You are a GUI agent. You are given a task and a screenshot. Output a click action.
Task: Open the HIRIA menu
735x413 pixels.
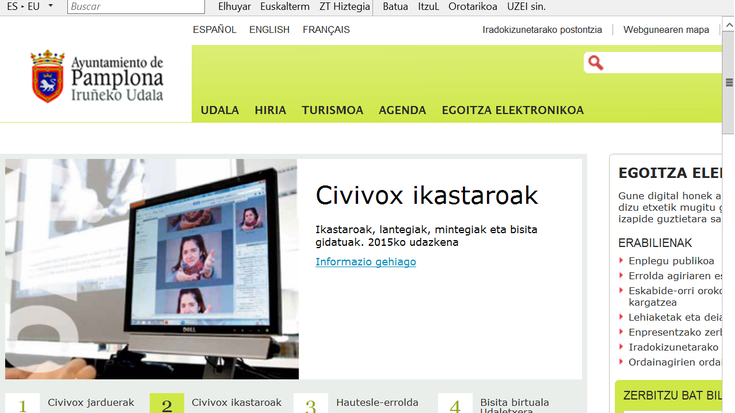270,110
